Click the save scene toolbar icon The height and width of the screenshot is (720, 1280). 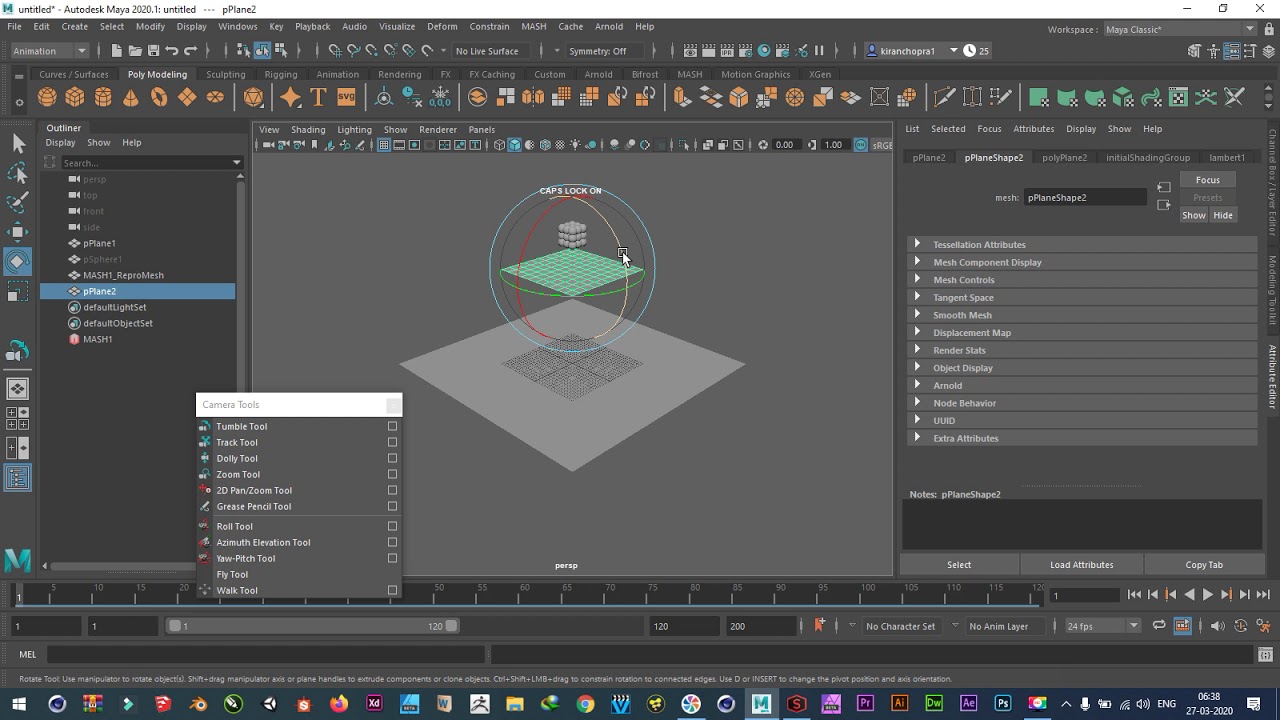point(153,51)
